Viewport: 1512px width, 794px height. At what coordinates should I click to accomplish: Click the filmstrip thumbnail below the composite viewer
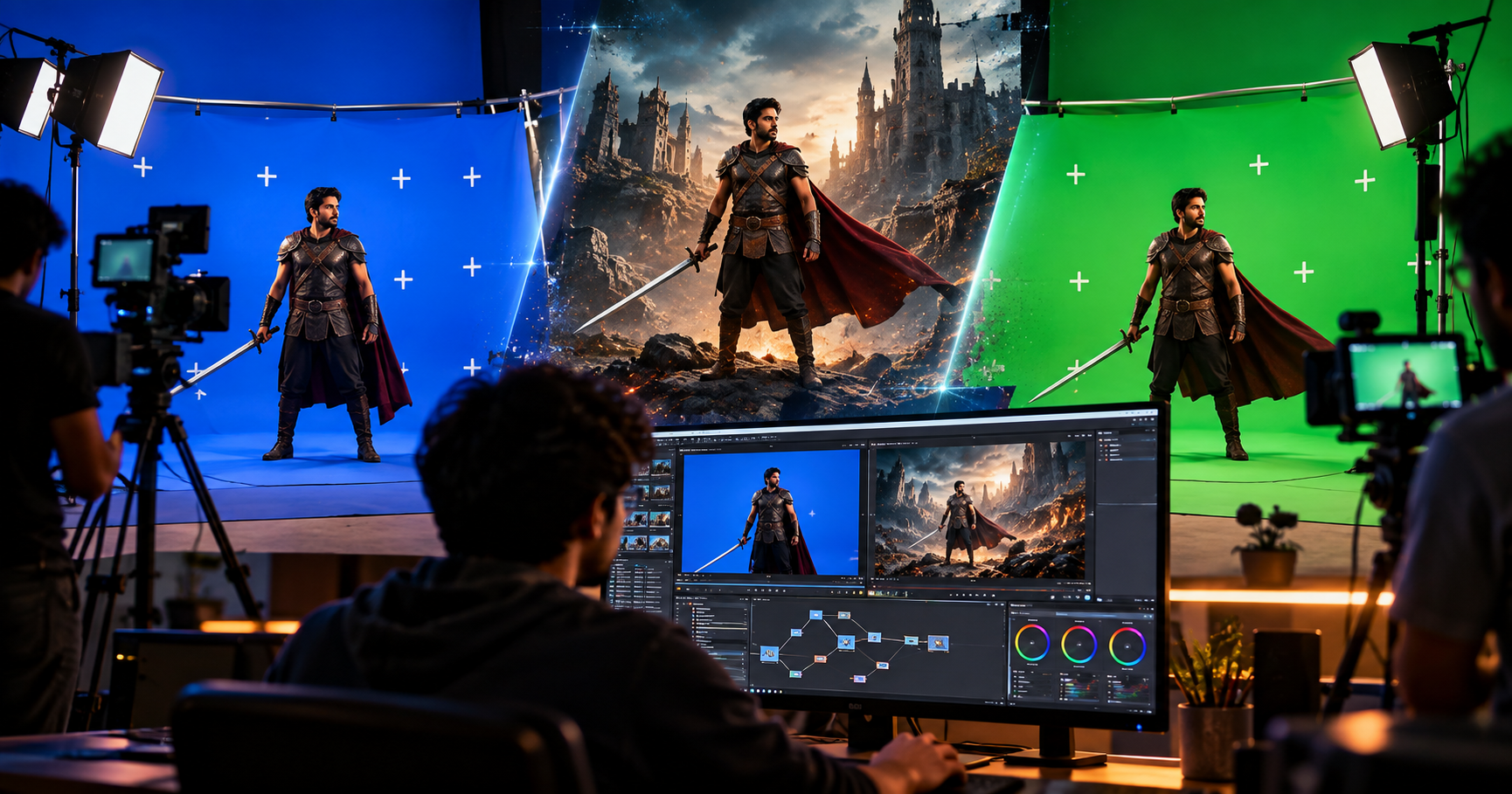click(888, 594)
